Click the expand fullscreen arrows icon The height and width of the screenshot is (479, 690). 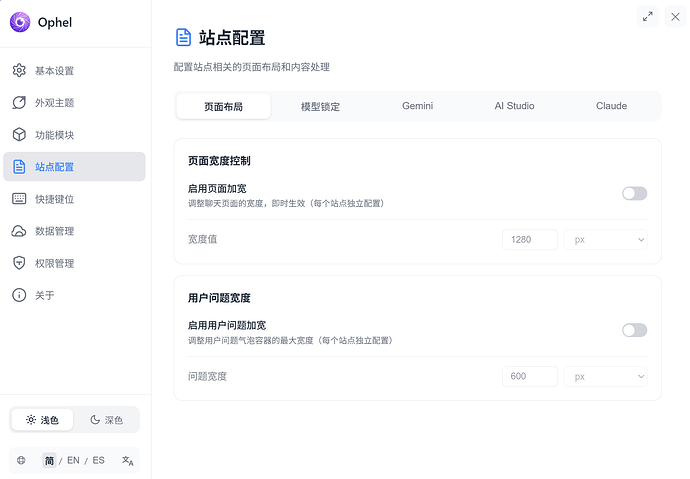[648, 16]
